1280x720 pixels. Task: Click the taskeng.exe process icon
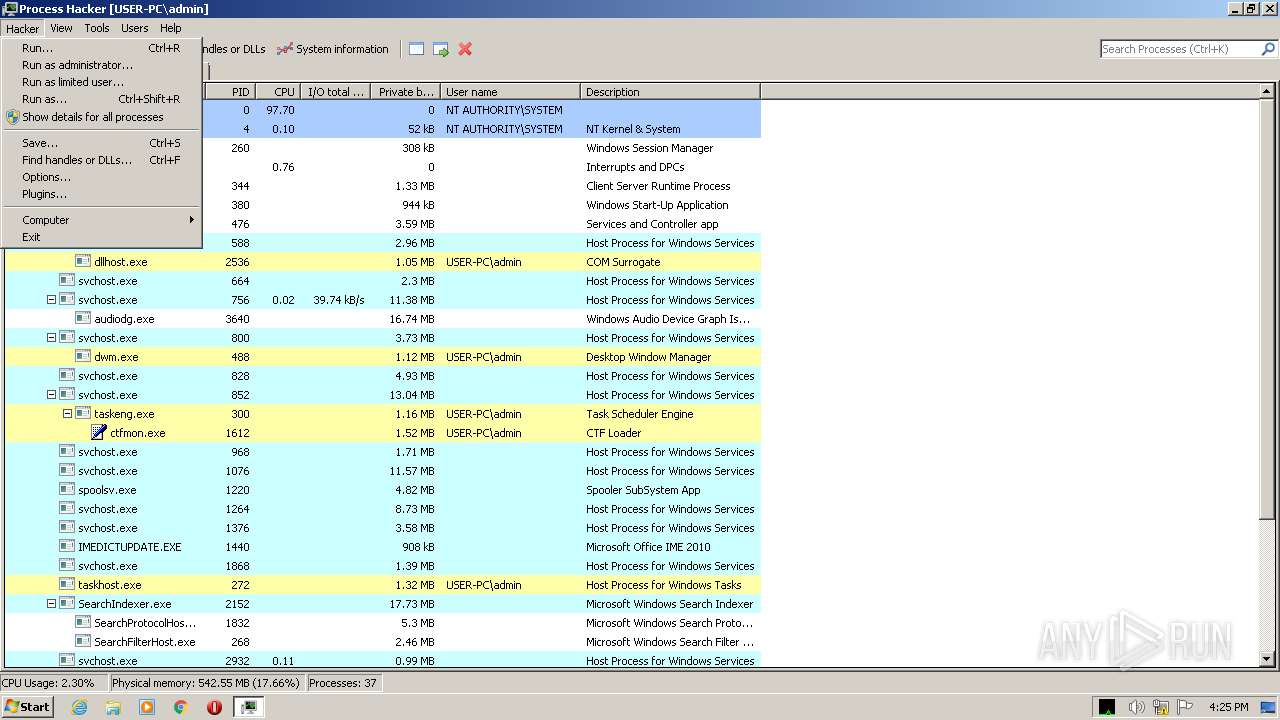(83, 414)
